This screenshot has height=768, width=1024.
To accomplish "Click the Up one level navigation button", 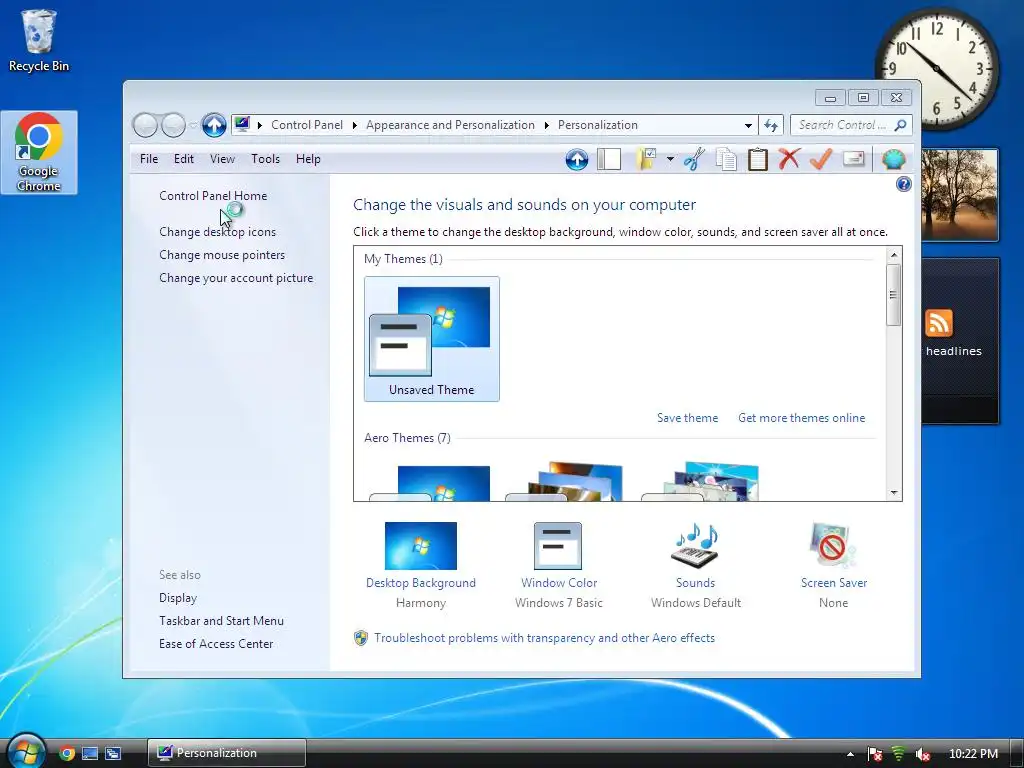I will tap(214, 125).
